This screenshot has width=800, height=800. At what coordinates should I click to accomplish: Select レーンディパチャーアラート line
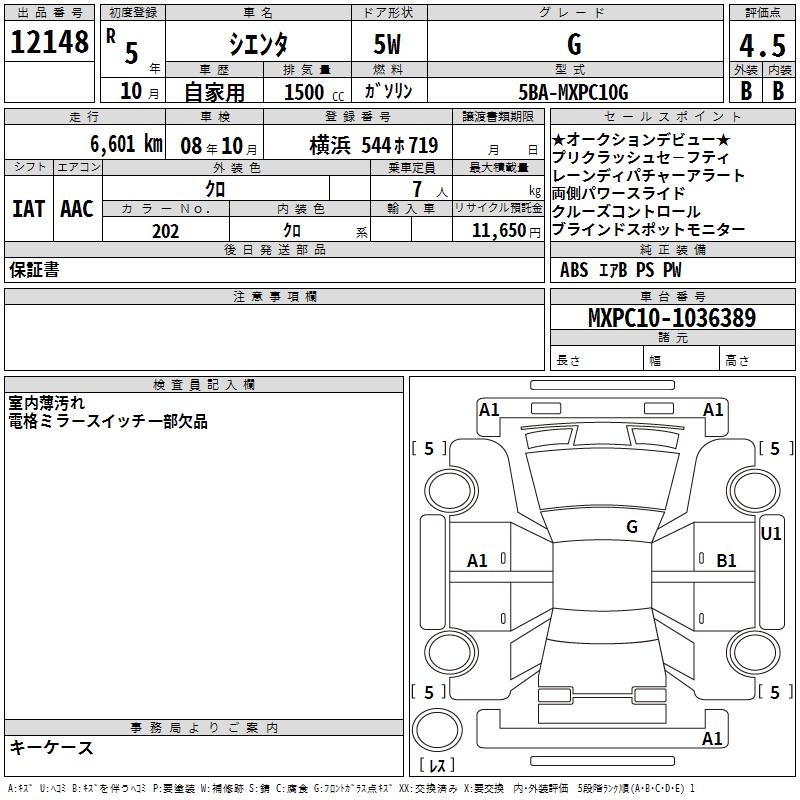click(648, 176)
